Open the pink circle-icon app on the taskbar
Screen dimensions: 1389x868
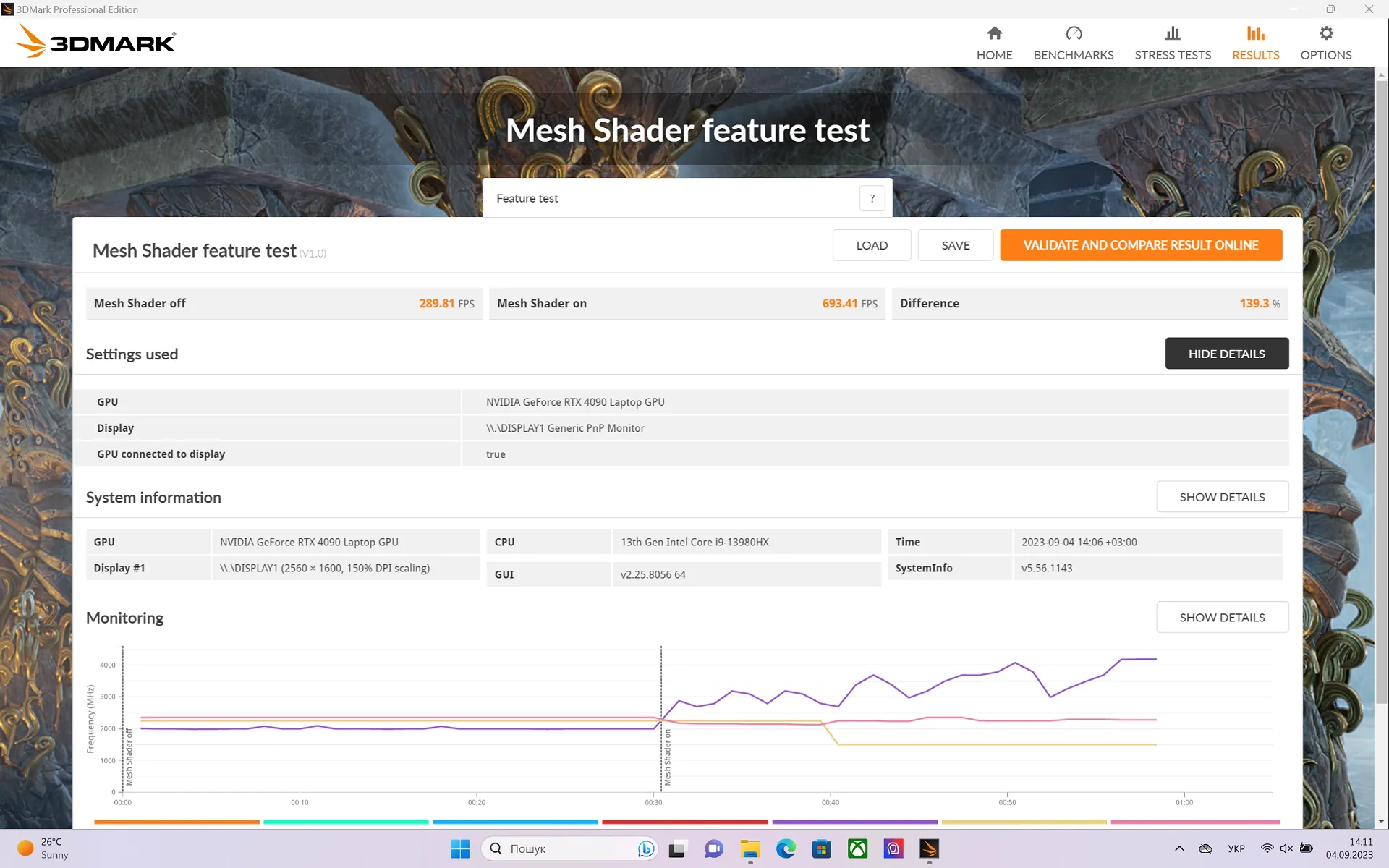893,848
